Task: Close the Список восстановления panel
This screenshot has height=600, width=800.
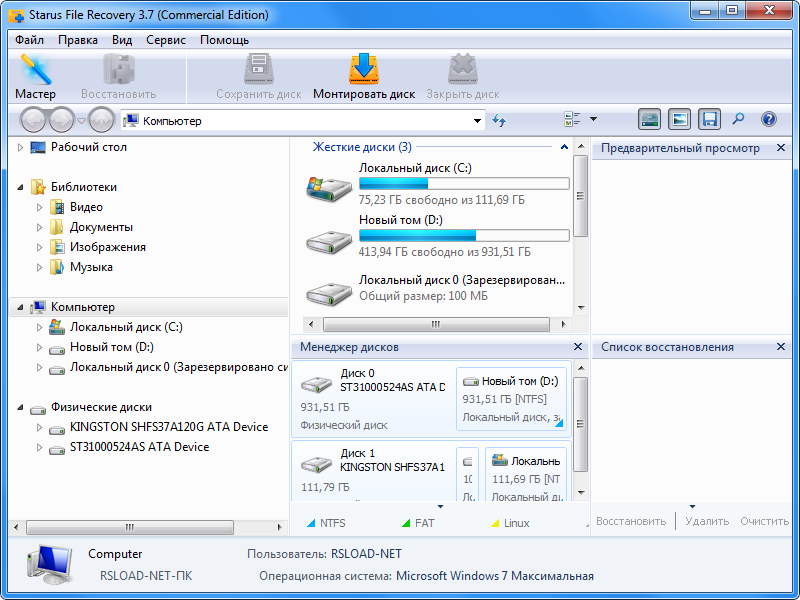Action: tap(781, 346)
